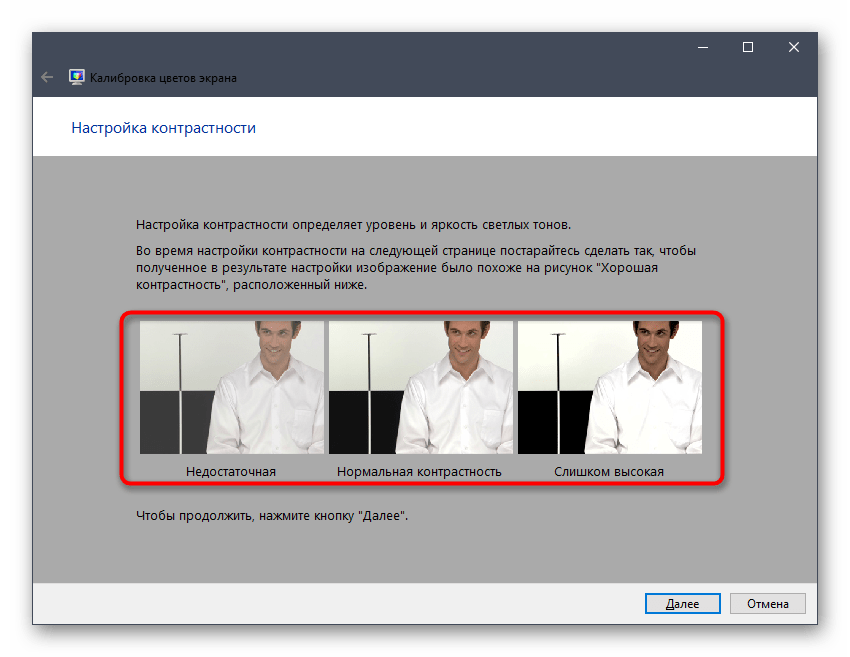
Task: Maximize the calibration window
Action: (x=747, y=47)
